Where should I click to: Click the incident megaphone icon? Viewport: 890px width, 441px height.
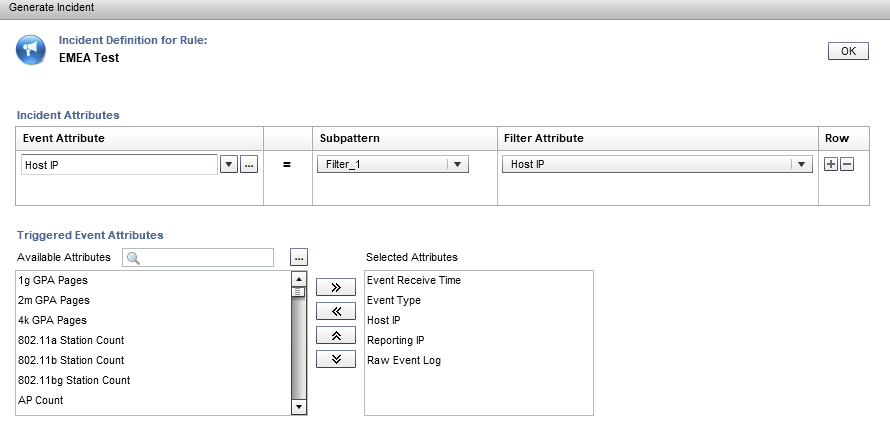click(31, 50)
